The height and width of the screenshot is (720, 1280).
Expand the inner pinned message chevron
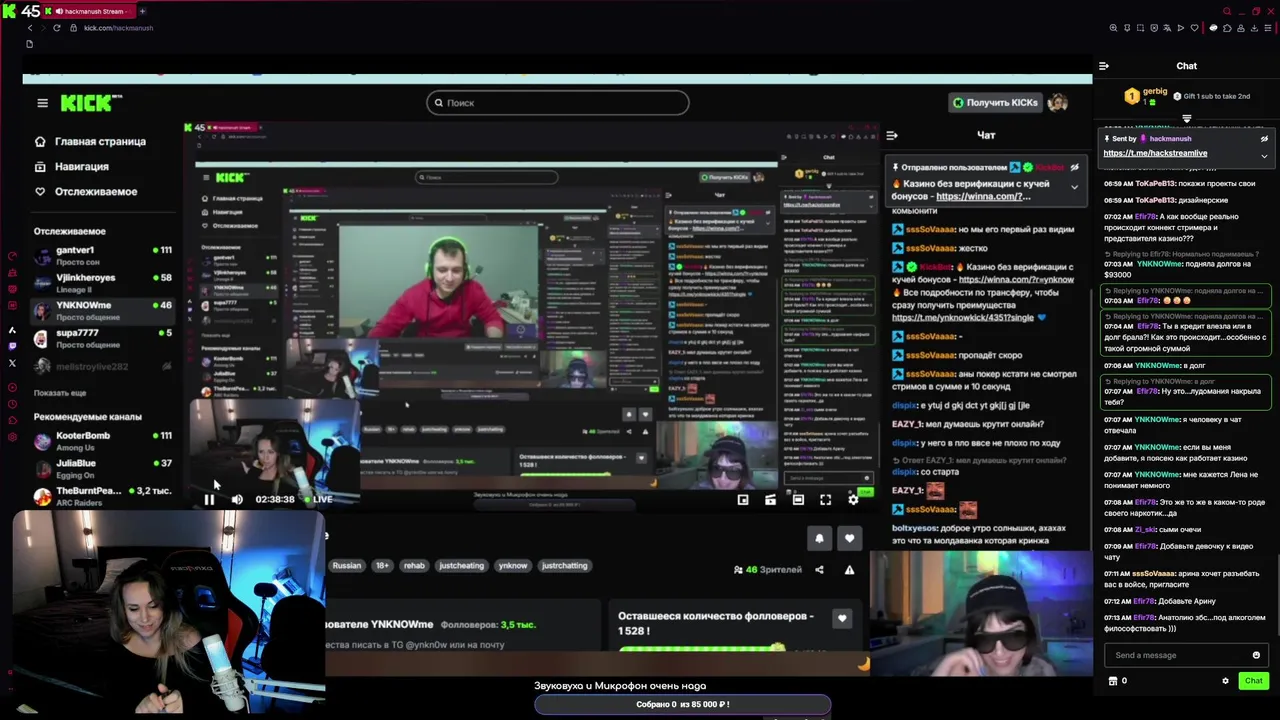(x=1074, y=187)
